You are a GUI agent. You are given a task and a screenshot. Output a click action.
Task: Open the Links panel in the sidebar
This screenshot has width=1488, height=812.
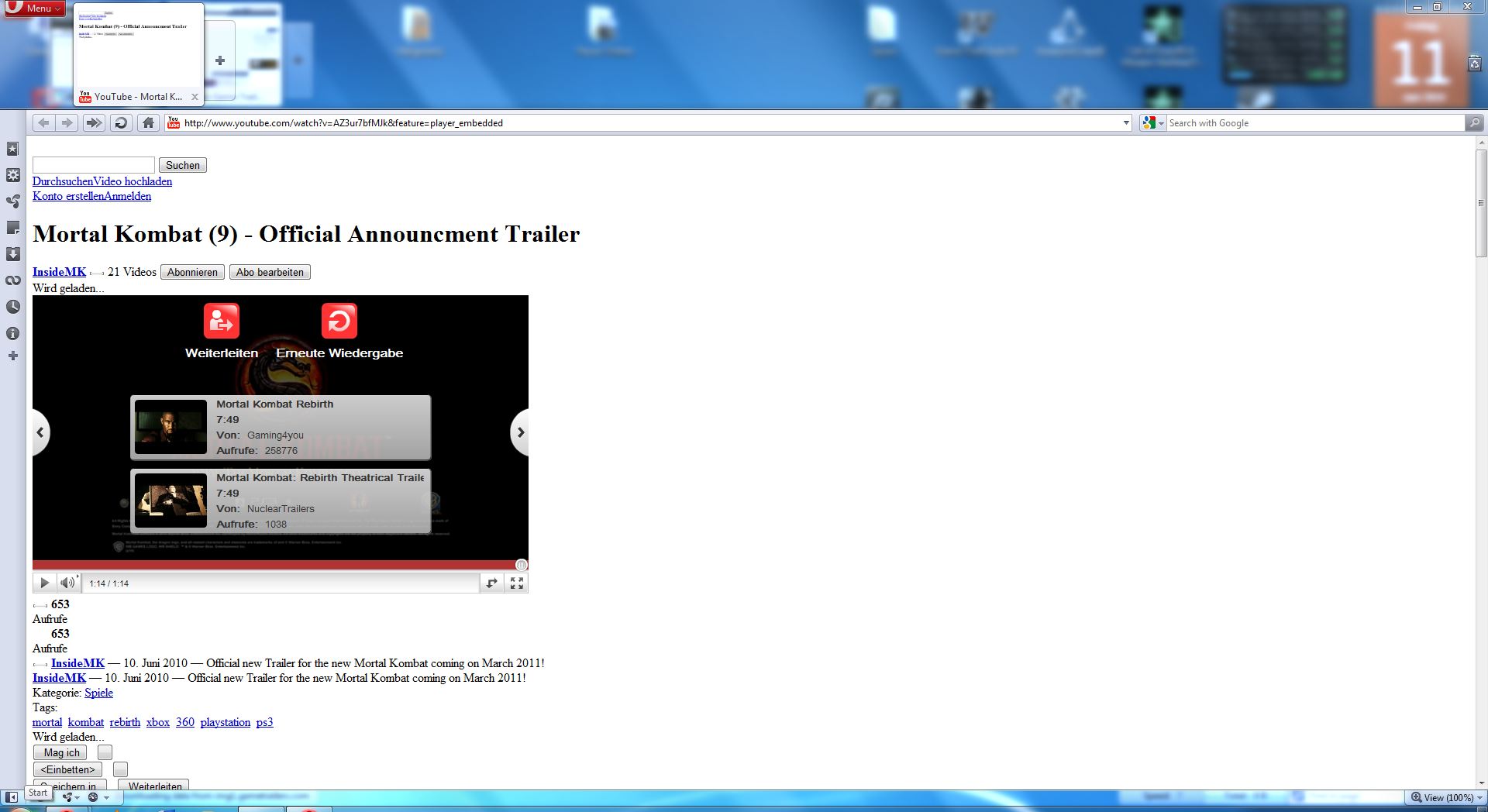[12, 280]
